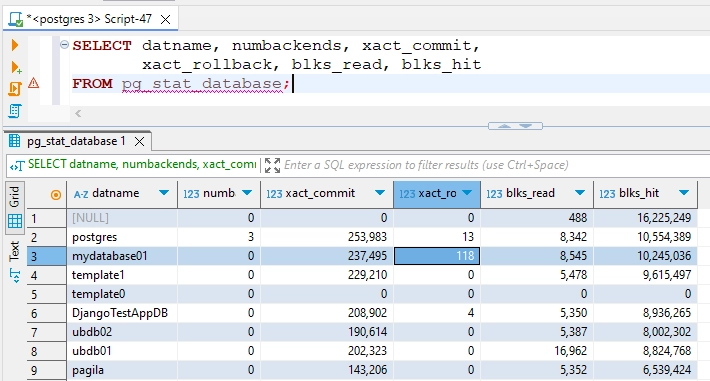Collapse panel using up arrow on splitter
Viewport: 710px width, 381px height.
[x=504, y=126]
